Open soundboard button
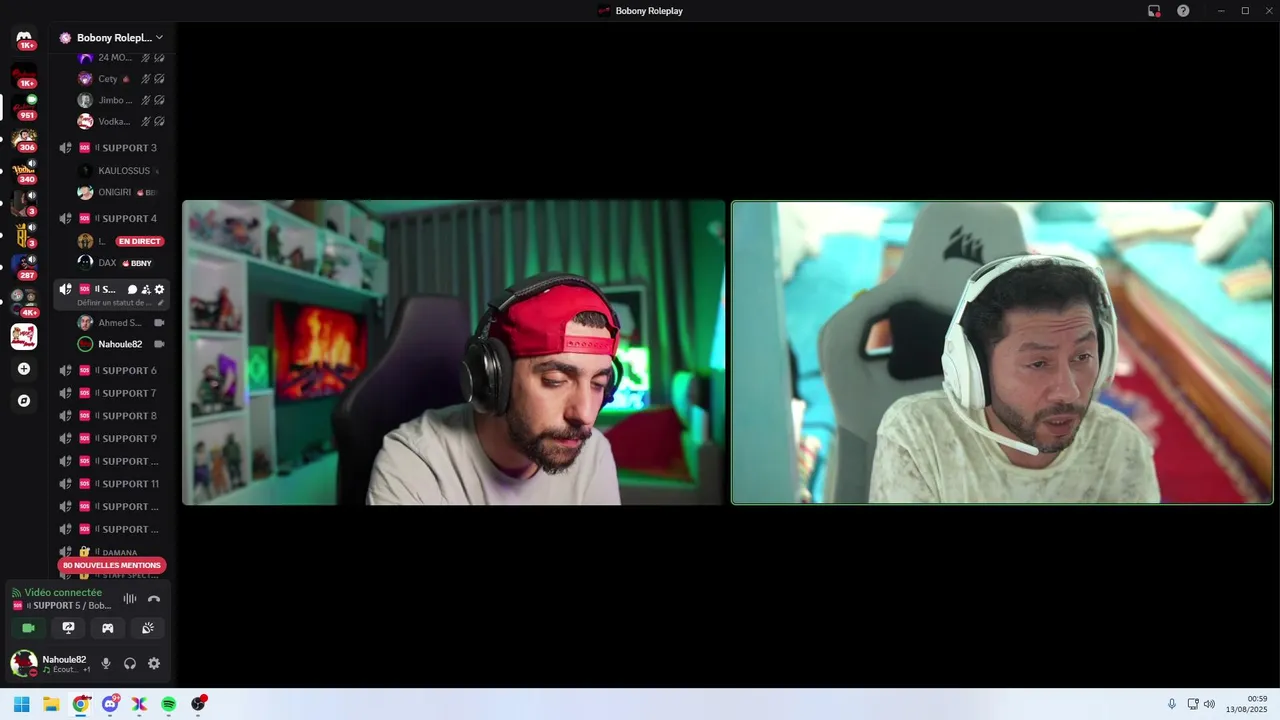Image resolution: width=1280 pixels, height=720 pixels. [148, 628]
